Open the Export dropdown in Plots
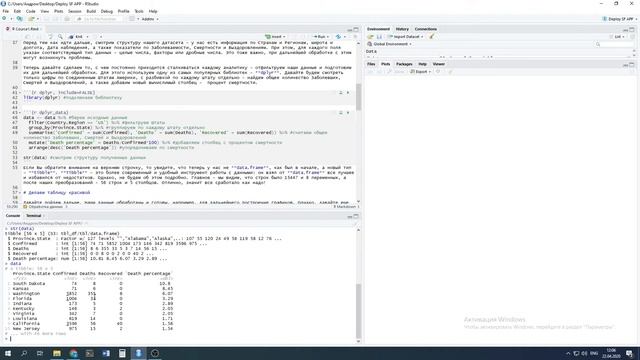This screenshot has height=360, width=640. [420, 72]
